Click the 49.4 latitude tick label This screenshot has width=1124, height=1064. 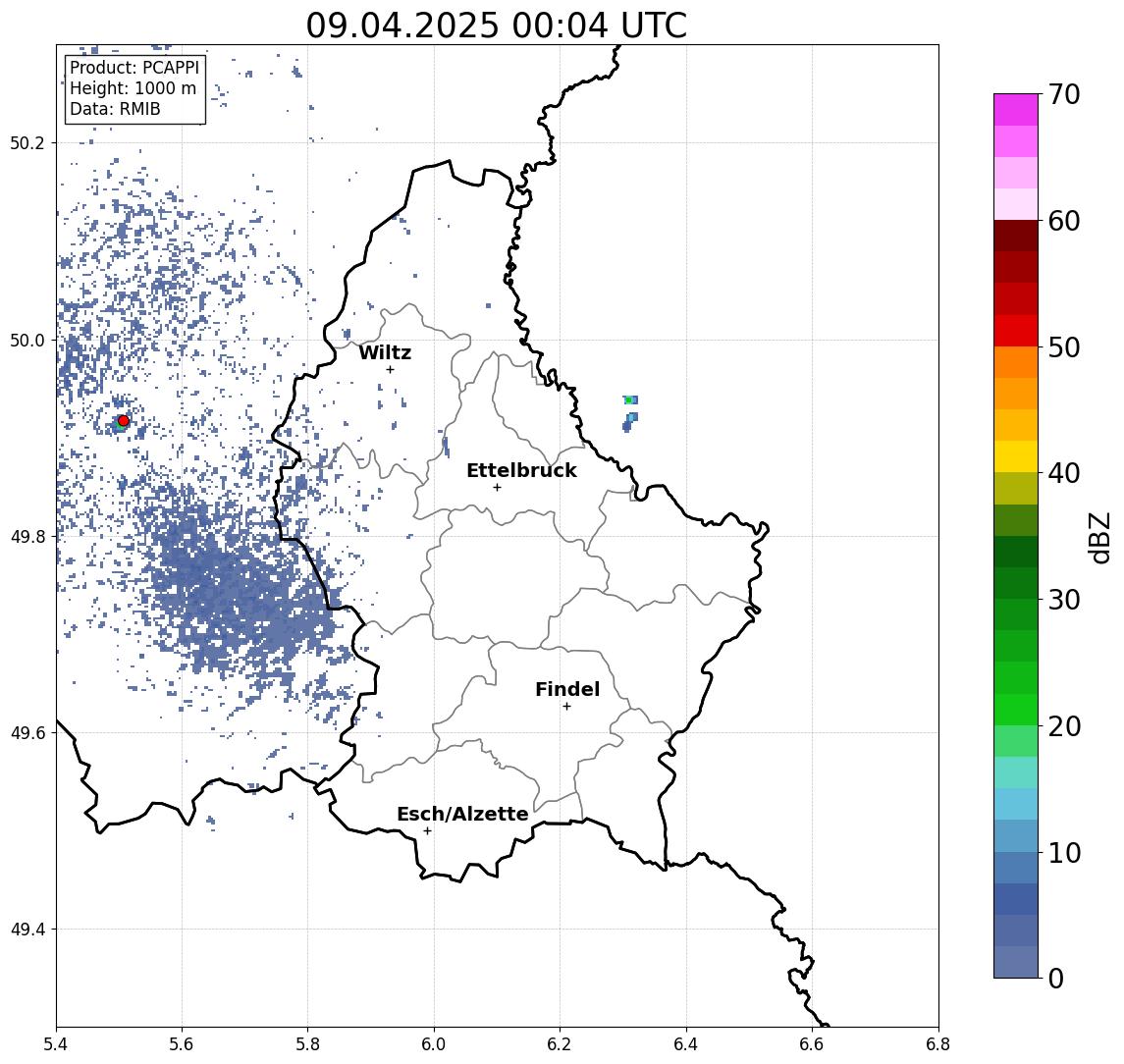tap(27, 930)
